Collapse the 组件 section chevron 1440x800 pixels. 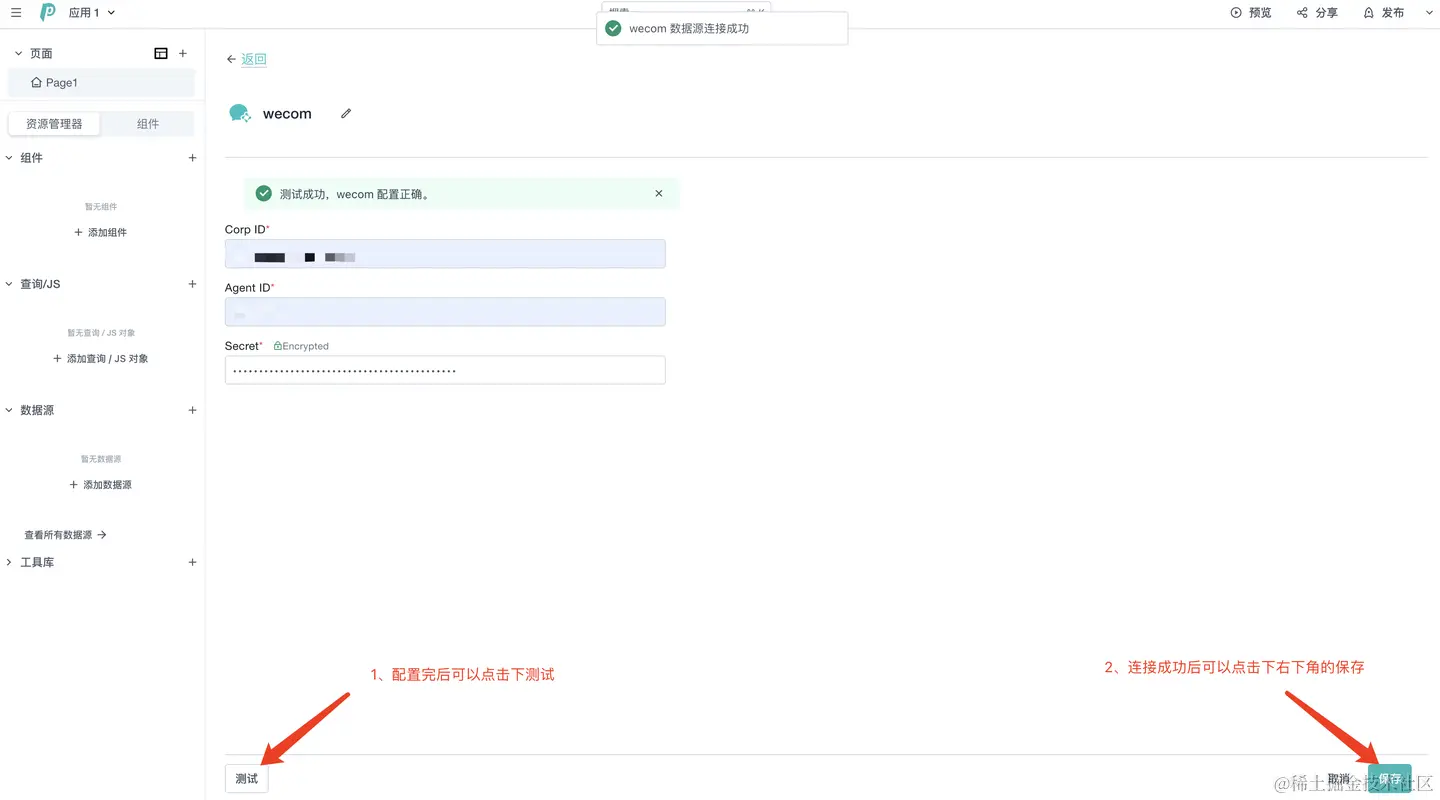[9, 158]
